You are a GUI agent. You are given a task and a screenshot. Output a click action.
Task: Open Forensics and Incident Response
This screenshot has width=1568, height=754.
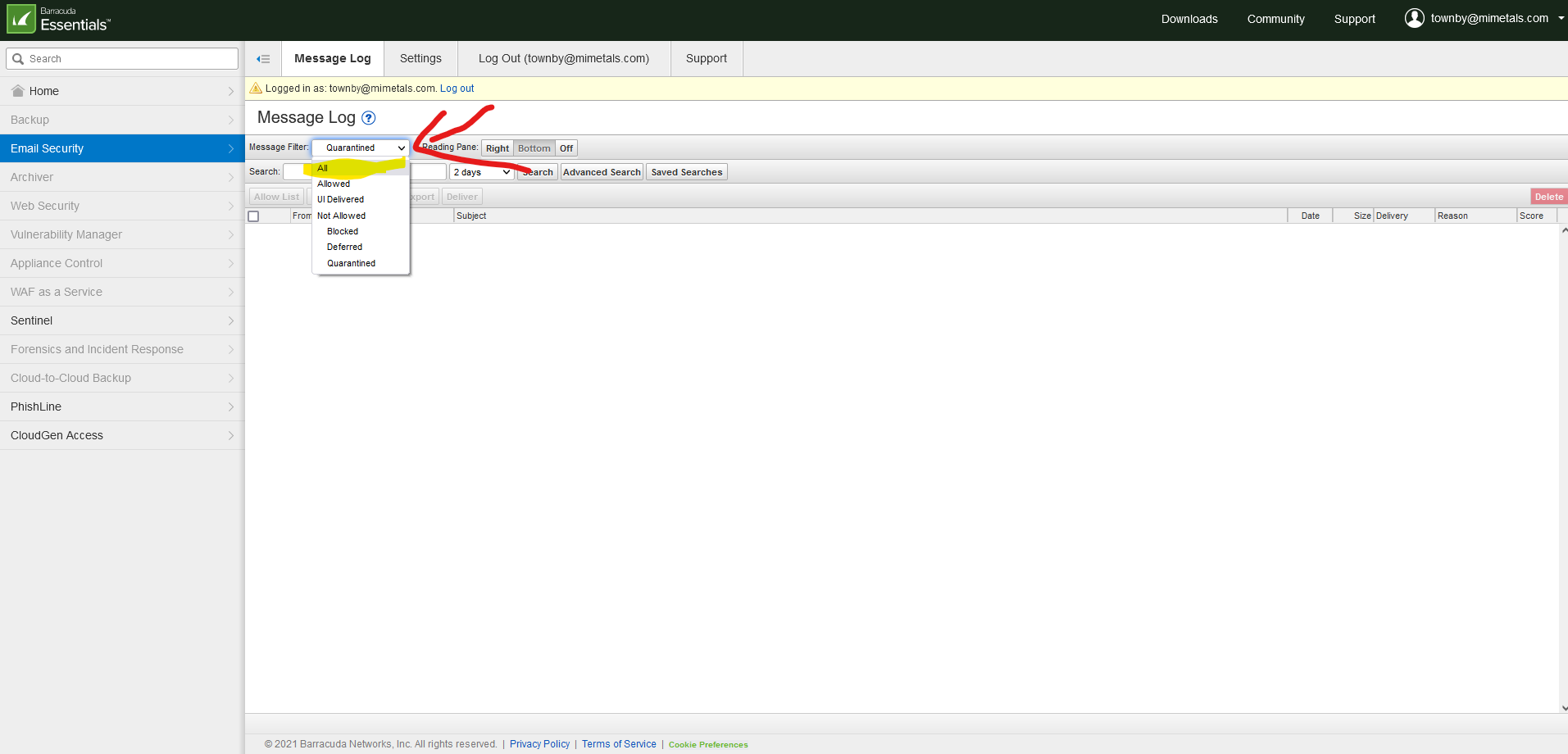pos(122,349)
